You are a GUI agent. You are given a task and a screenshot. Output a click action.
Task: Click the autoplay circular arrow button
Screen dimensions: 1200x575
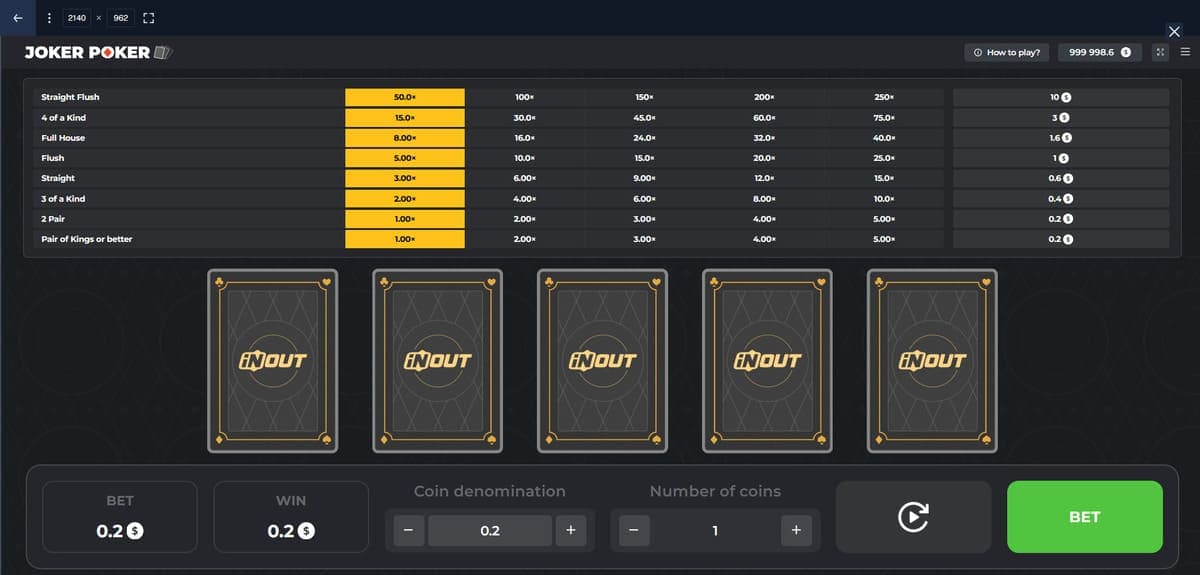click(913, 517)
